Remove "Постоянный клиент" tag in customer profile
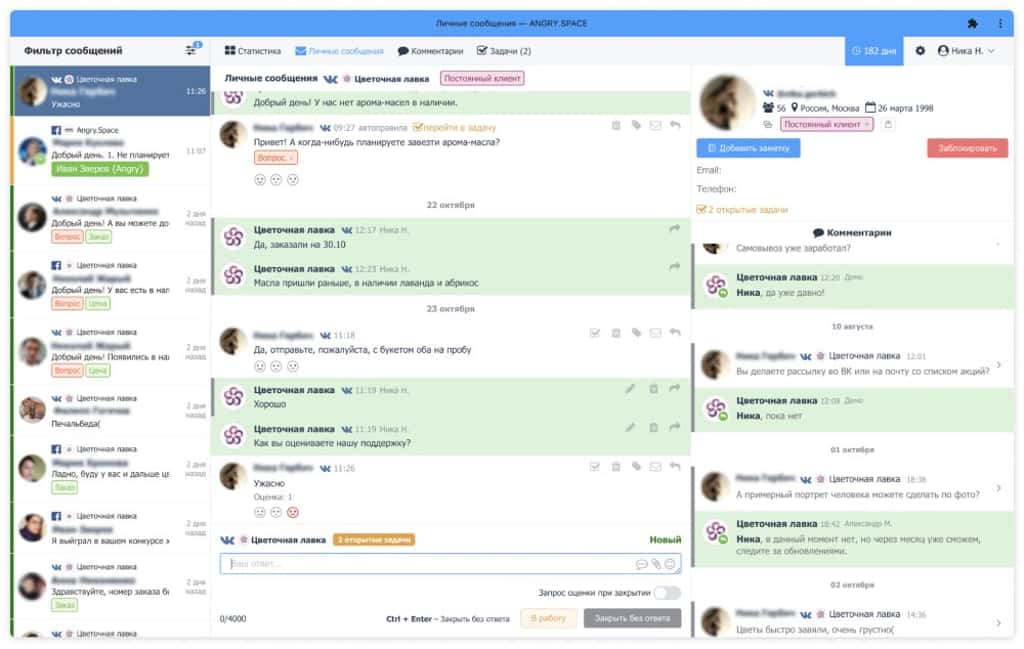This screenshot has width=1024, height=649. point(867,124)
